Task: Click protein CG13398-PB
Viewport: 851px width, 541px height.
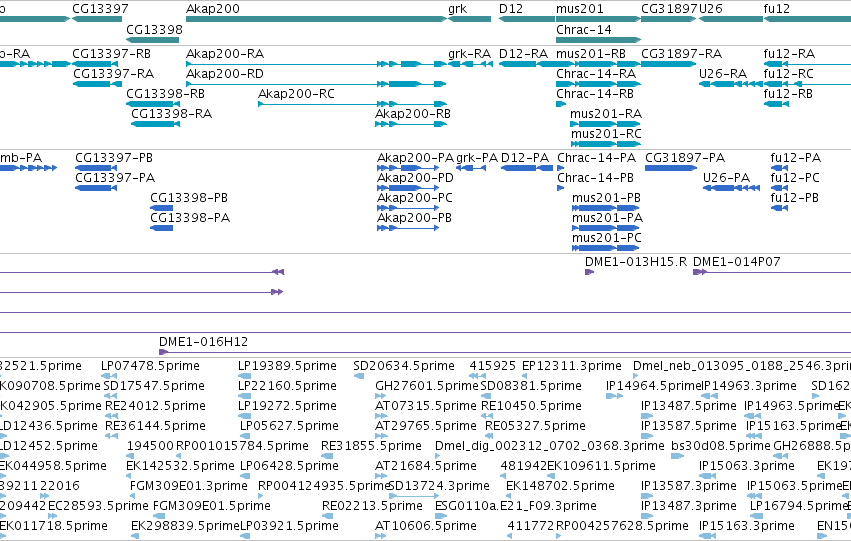Action: coord(161,208)
